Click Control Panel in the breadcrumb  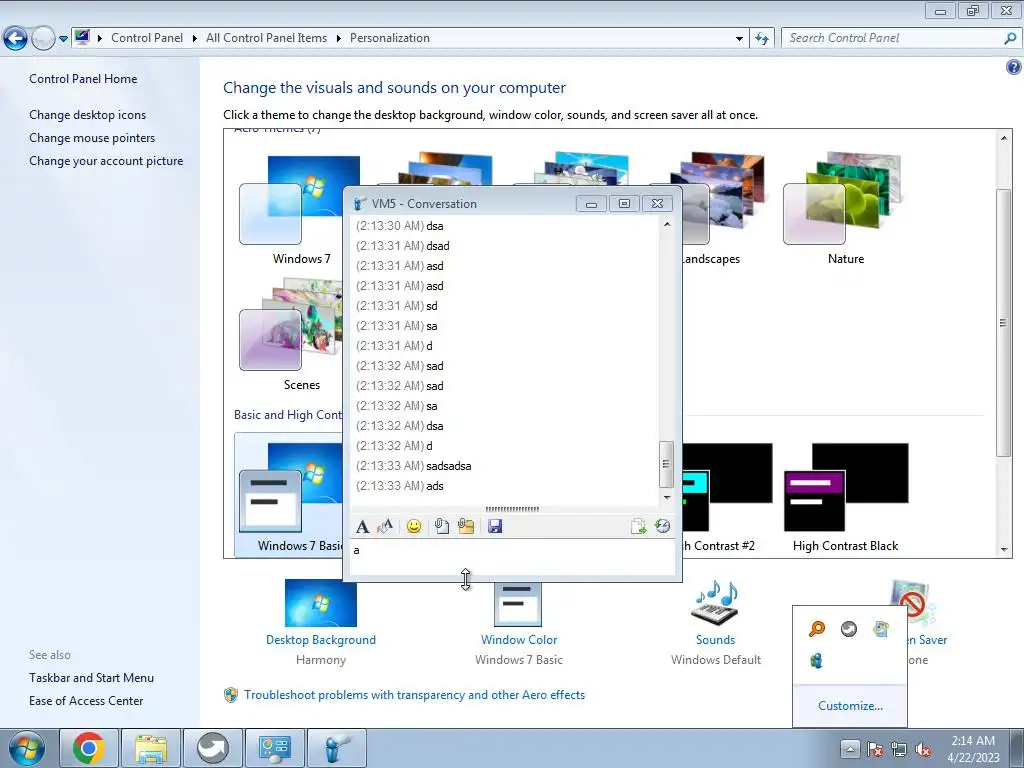[x=147, y=38]
